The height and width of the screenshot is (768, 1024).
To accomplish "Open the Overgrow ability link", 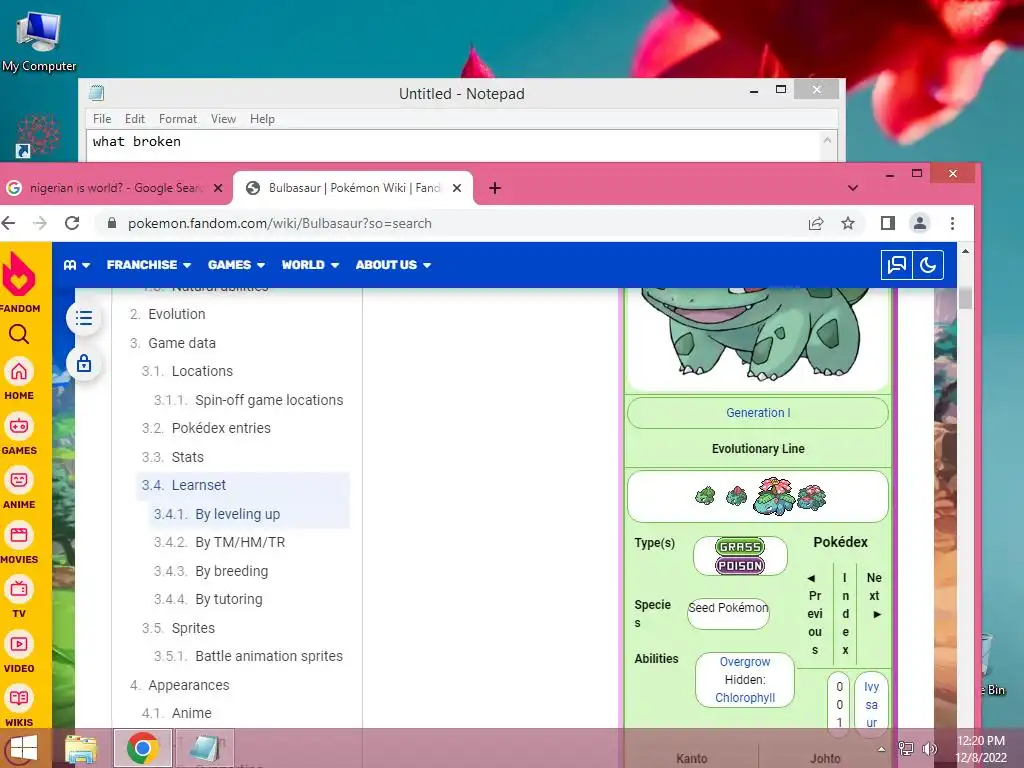I will tap(744, 662).
